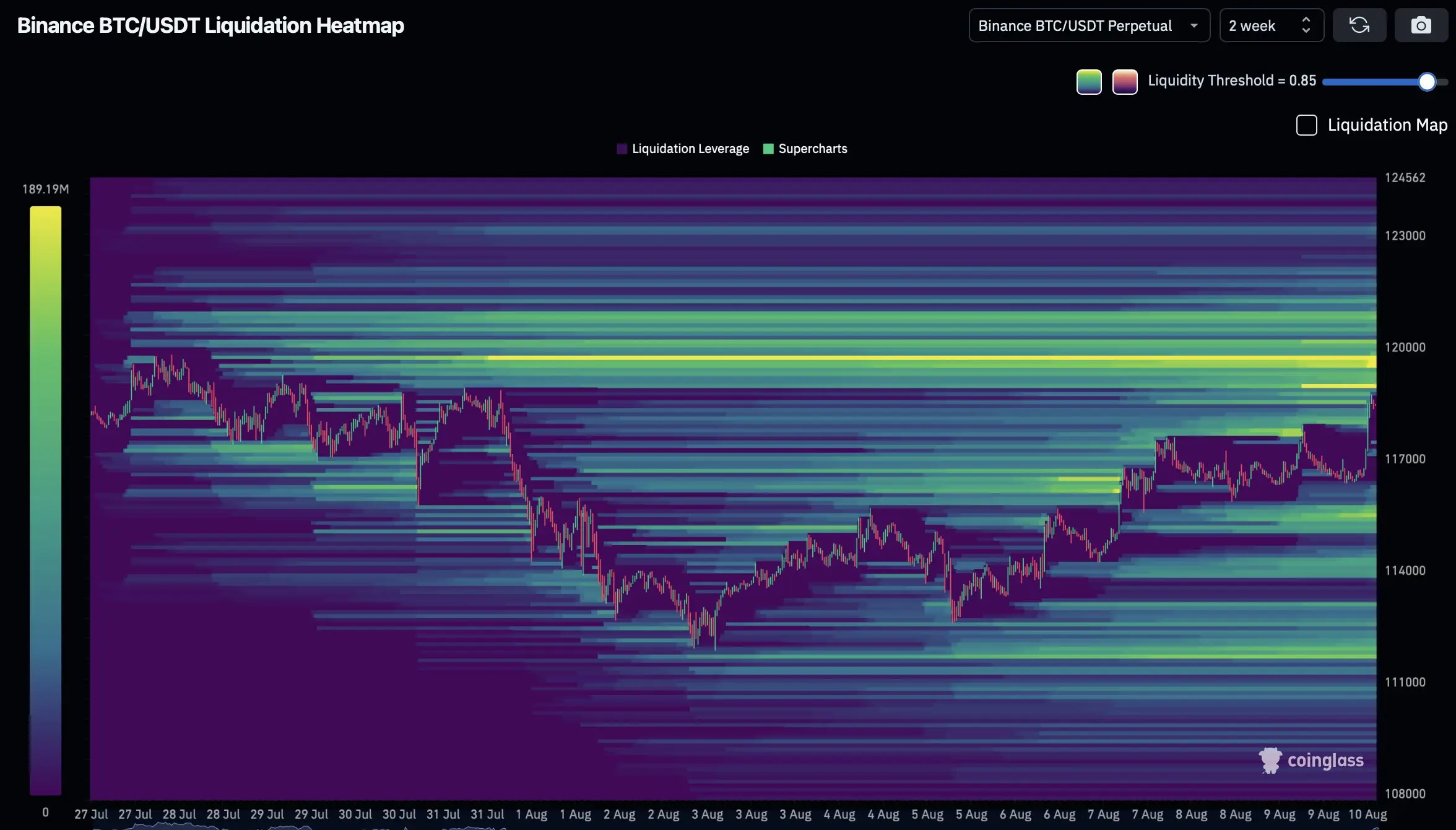
Task: Click the Liquidity Threshold = 0.85 label
Action: [1232, 81]
